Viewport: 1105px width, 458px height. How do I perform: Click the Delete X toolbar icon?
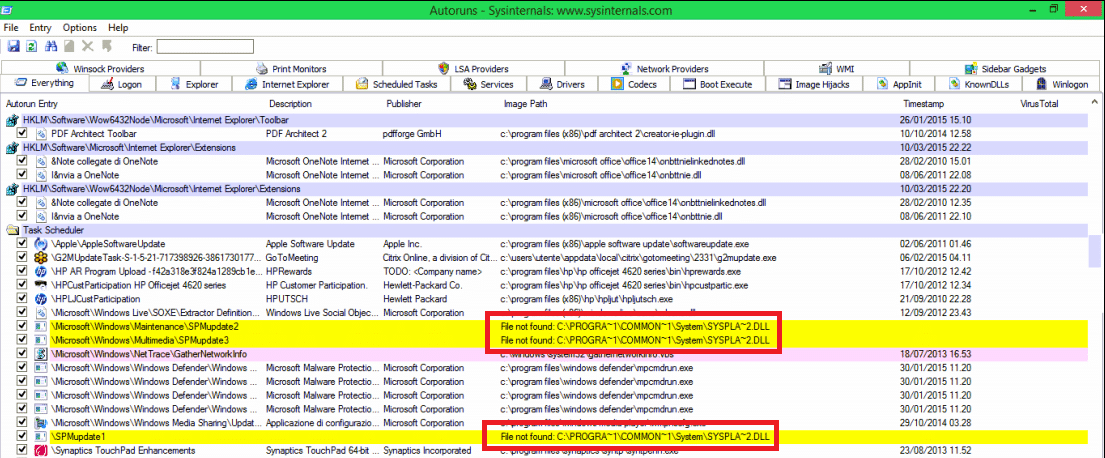pos(87,47)
